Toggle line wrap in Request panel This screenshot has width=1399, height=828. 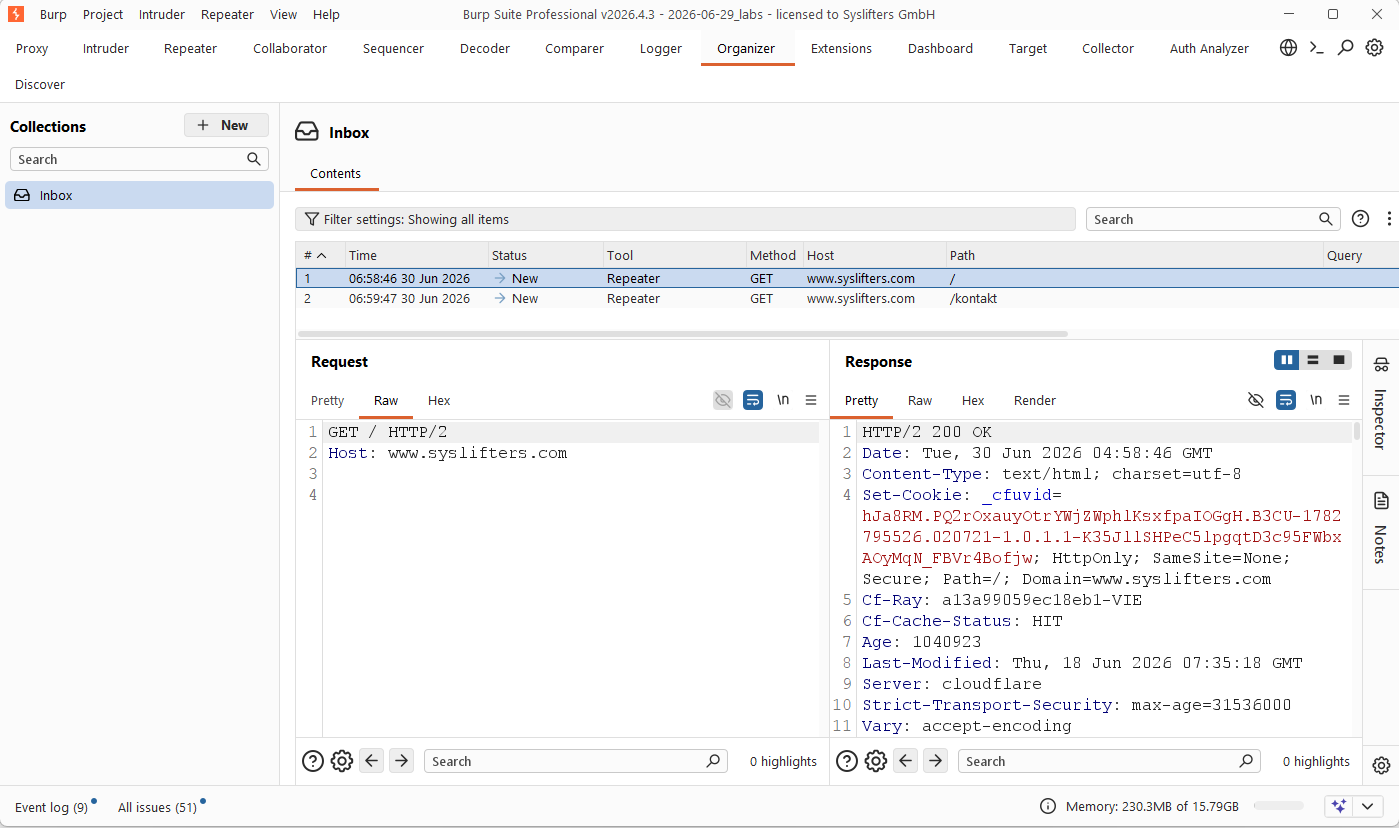[753, 400]
